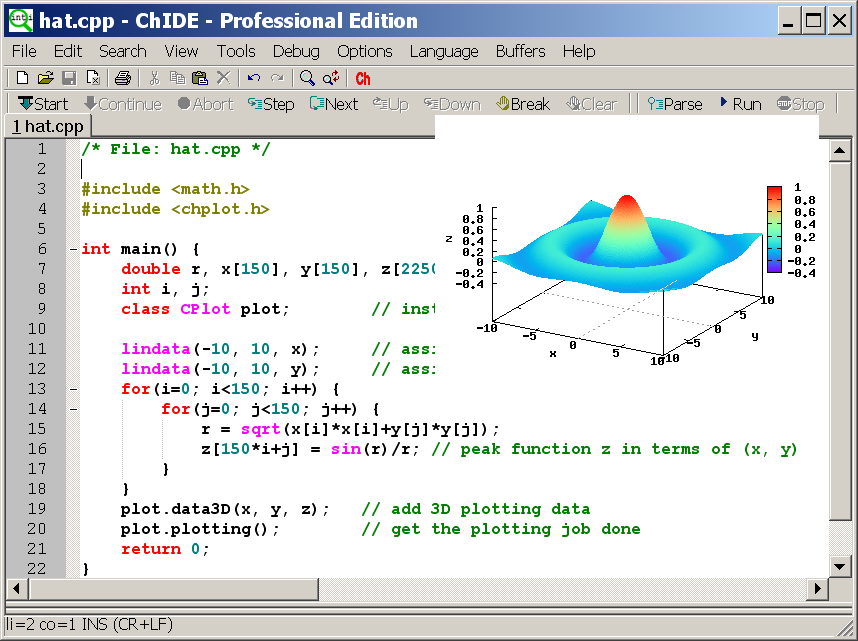This screenshot has height=641, width=858.
Task: Open the Tools menu
Action: [x=236, y=51]
